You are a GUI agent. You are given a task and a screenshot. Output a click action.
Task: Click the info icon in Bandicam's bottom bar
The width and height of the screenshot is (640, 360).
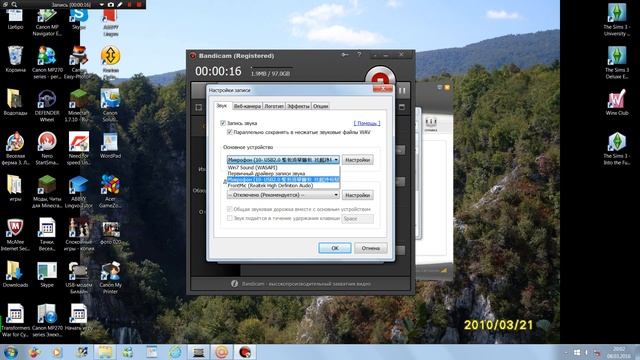coord(234,283)
